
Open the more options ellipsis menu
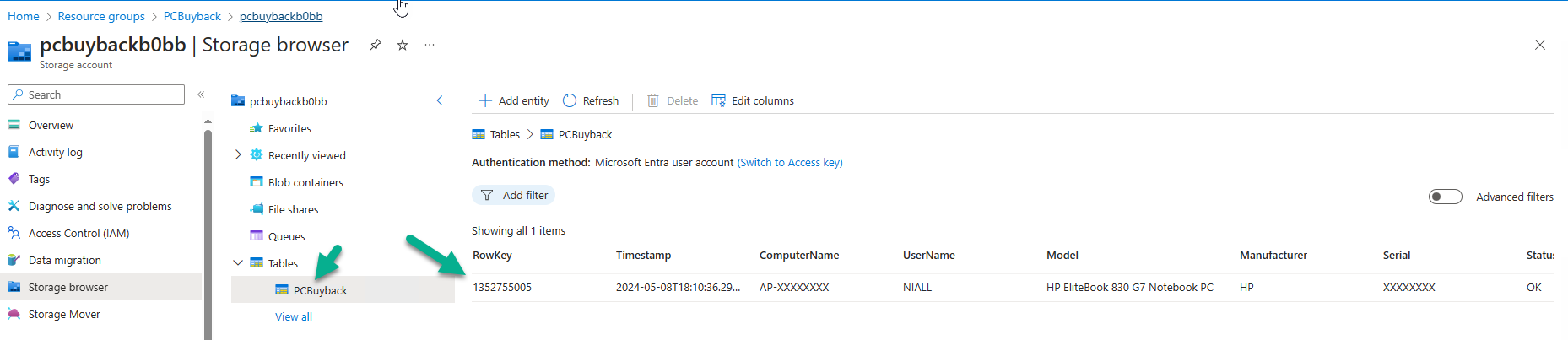coord(430,45)
